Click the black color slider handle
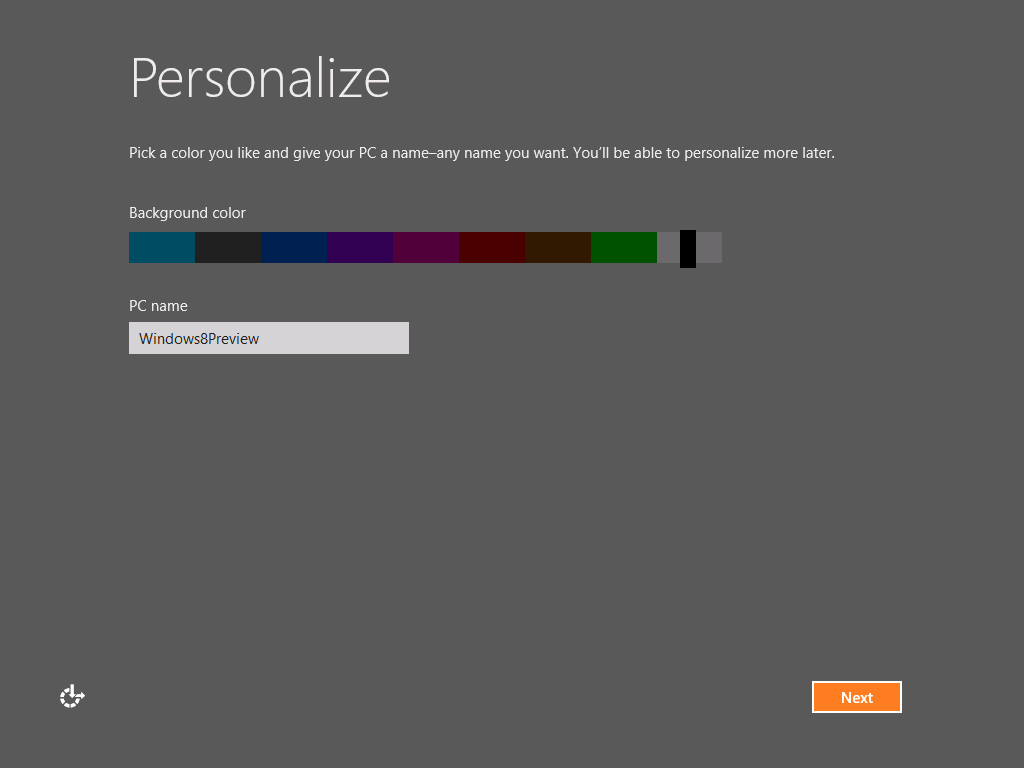 (688, 248)
